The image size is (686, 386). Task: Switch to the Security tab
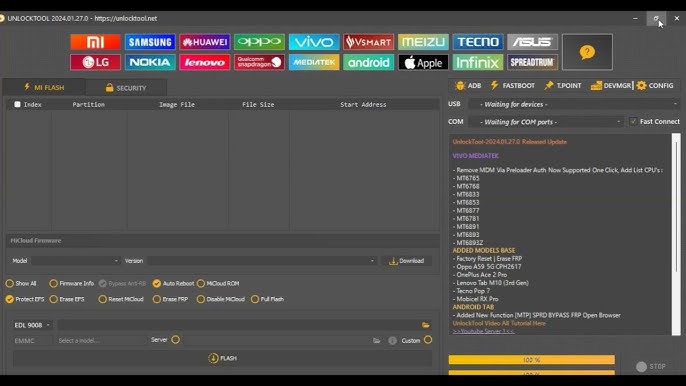pos(126,88)
